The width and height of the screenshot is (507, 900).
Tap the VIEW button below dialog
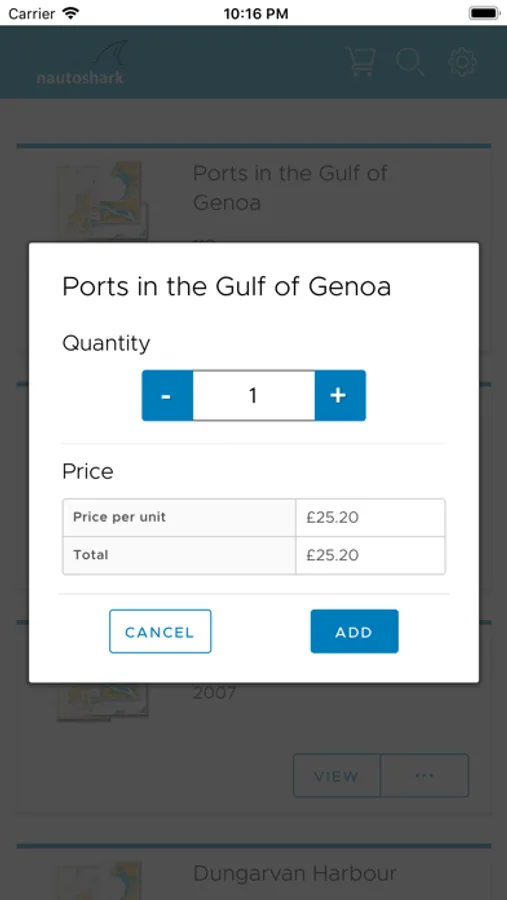coord(336,776)
